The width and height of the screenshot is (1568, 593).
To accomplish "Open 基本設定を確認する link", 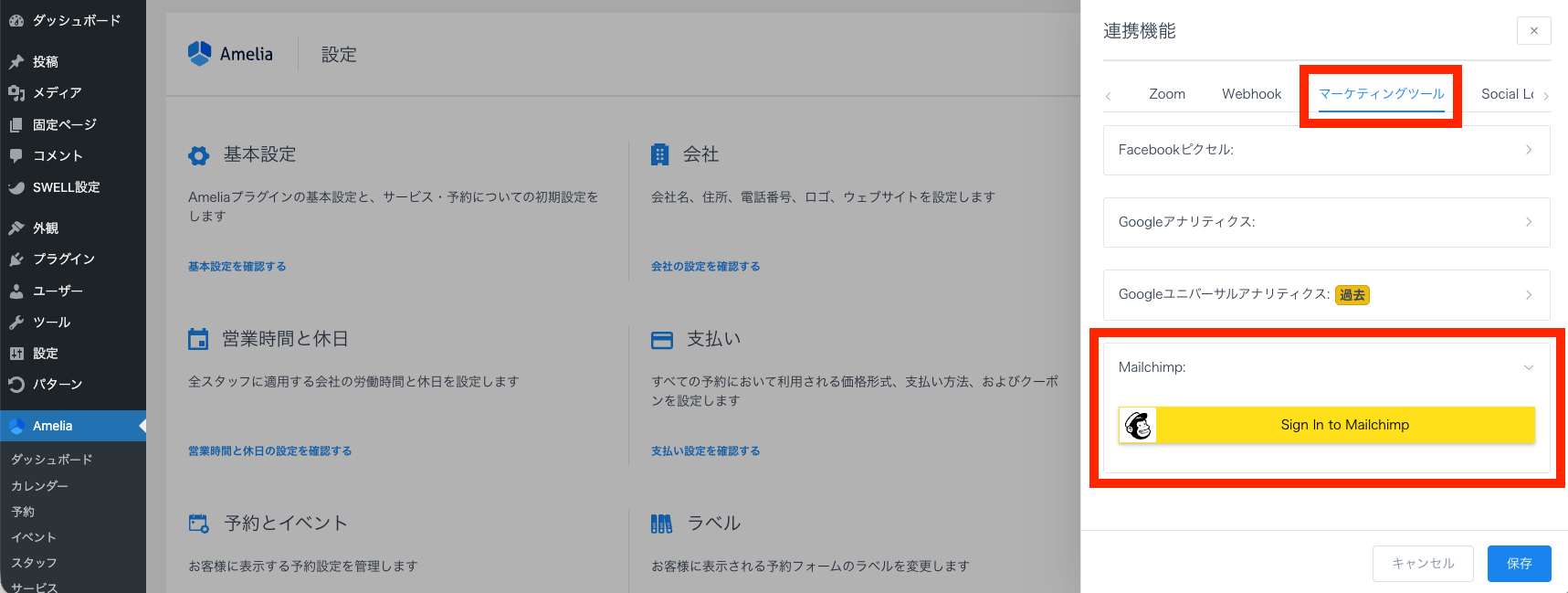I will pos(237,267).
